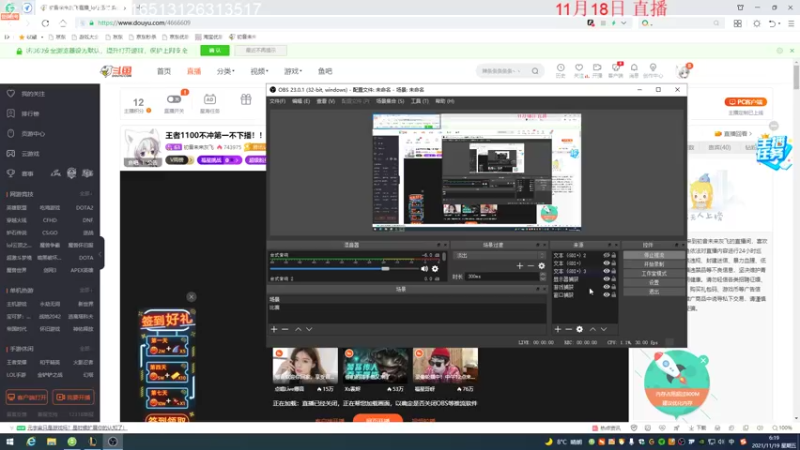Toggle lock on window capture source

click(614, 295)
